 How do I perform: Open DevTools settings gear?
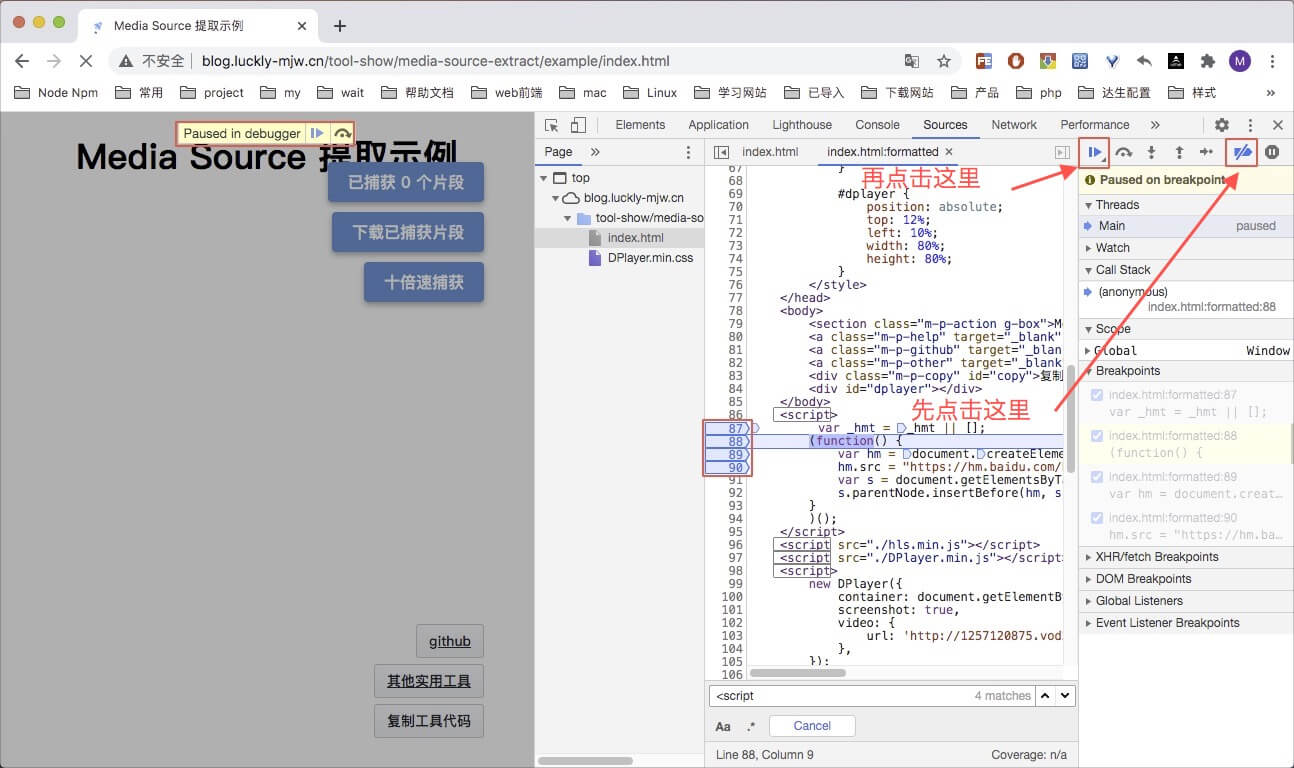(1222, 125)
